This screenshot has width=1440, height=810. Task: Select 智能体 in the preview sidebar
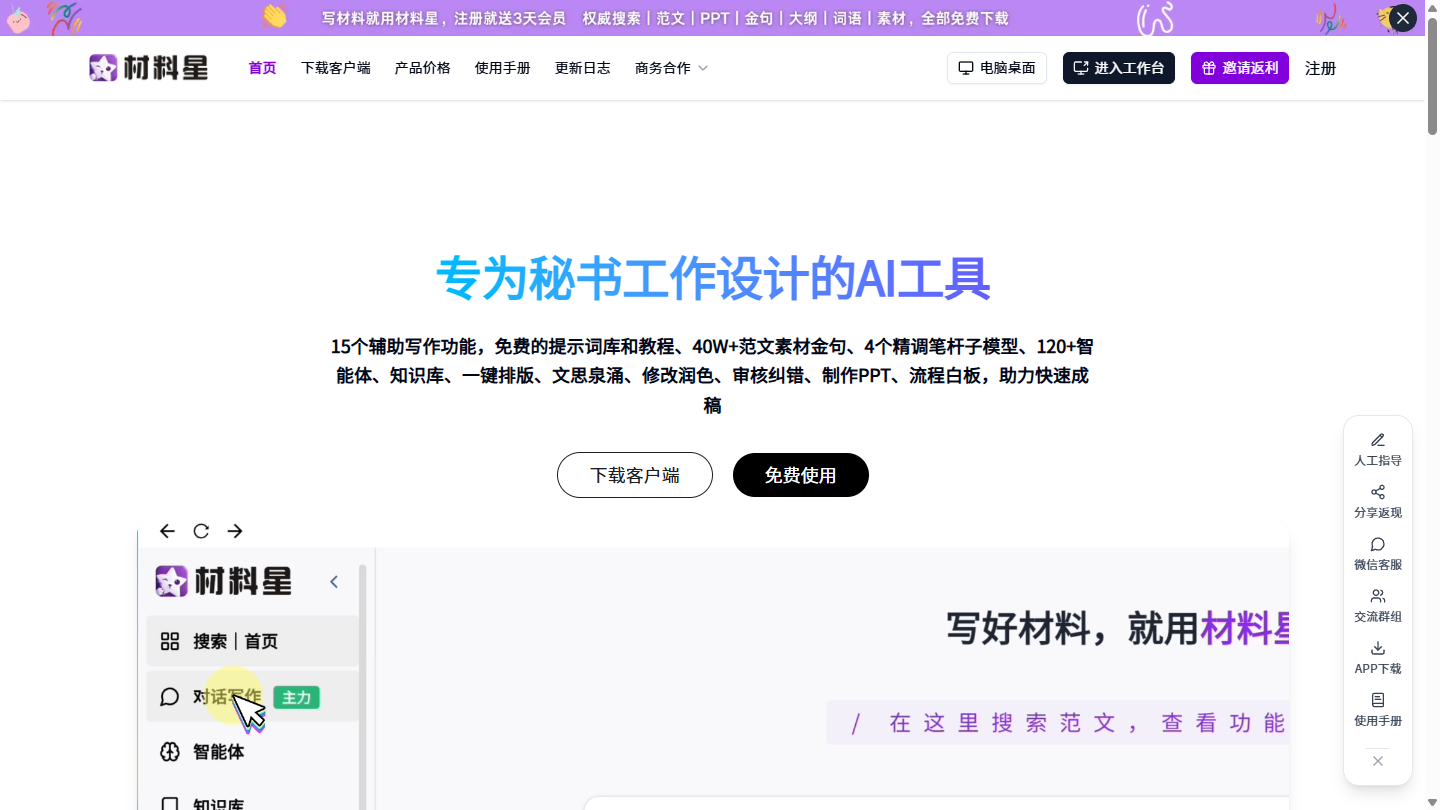253,752
